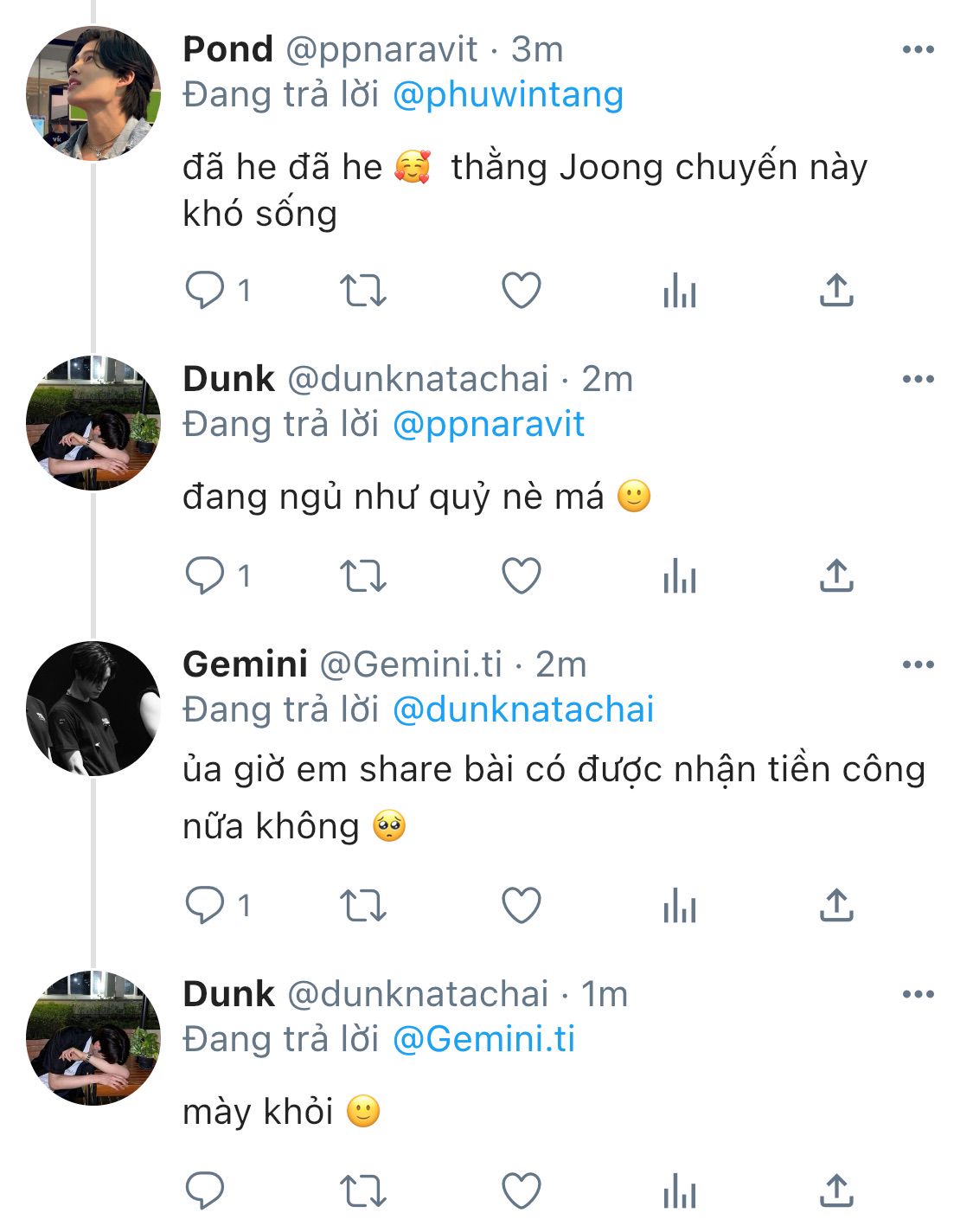Like Dunk's 'đang ngủ như quỷ' tweet
973x1232 pixels.
(522, 576)
